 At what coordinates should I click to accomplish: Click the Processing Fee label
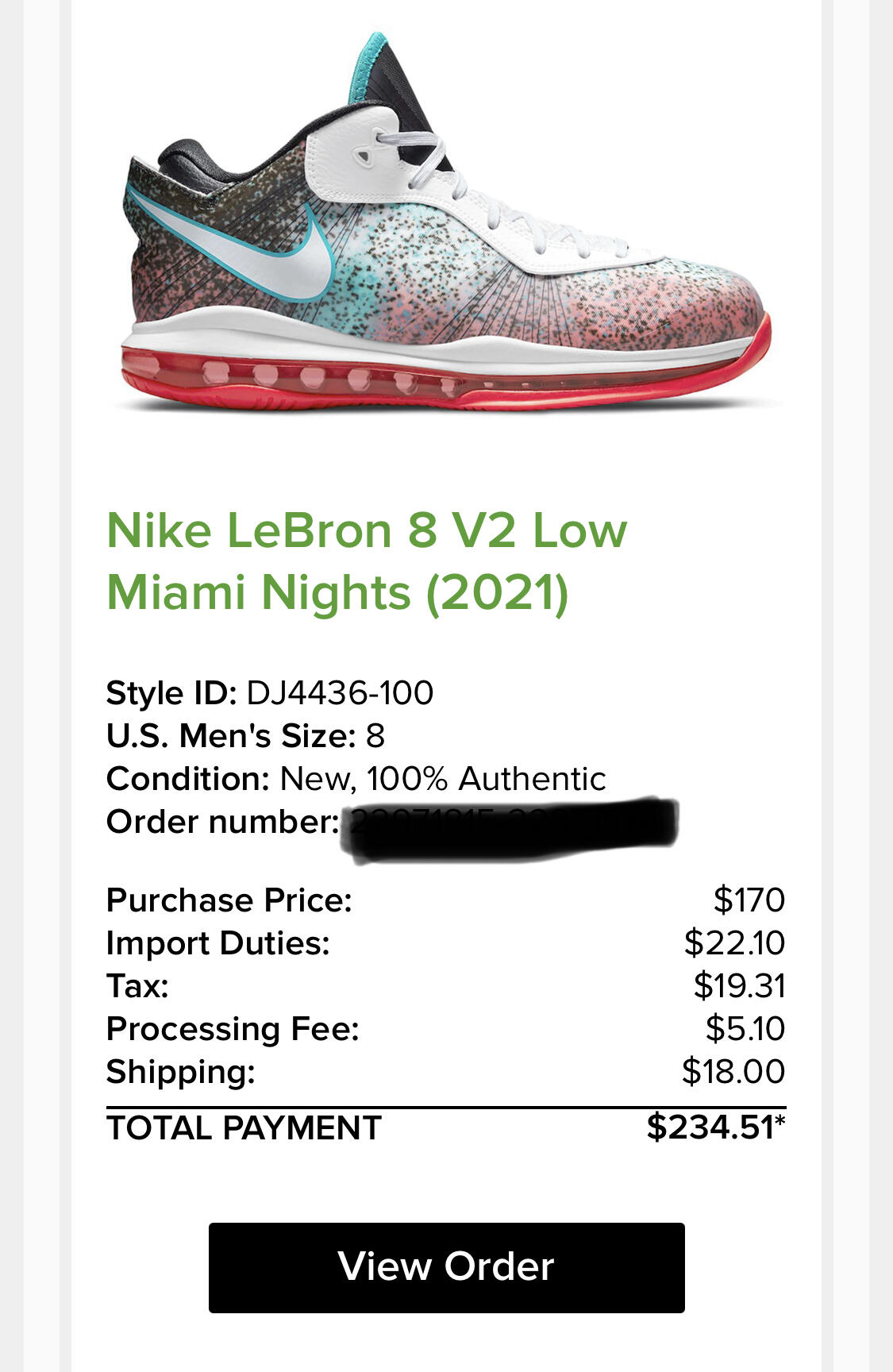pos(233,1029)
